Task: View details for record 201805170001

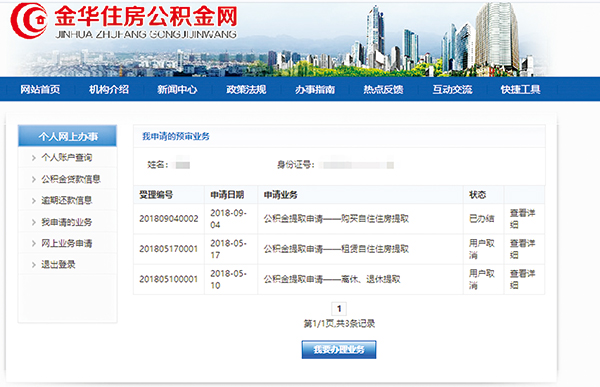Action: pos(522,249)
